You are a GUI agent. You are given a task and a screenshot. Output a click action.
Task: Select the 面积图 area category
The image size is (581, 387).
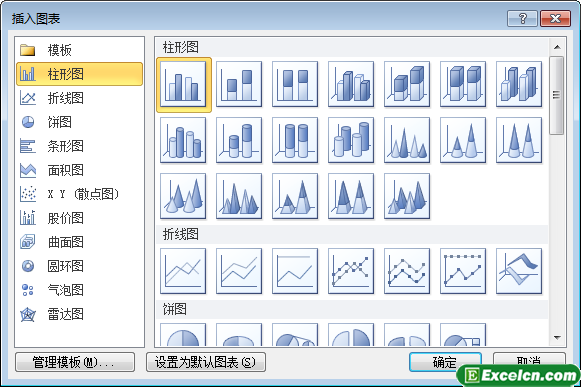click(x=80, y=170)
